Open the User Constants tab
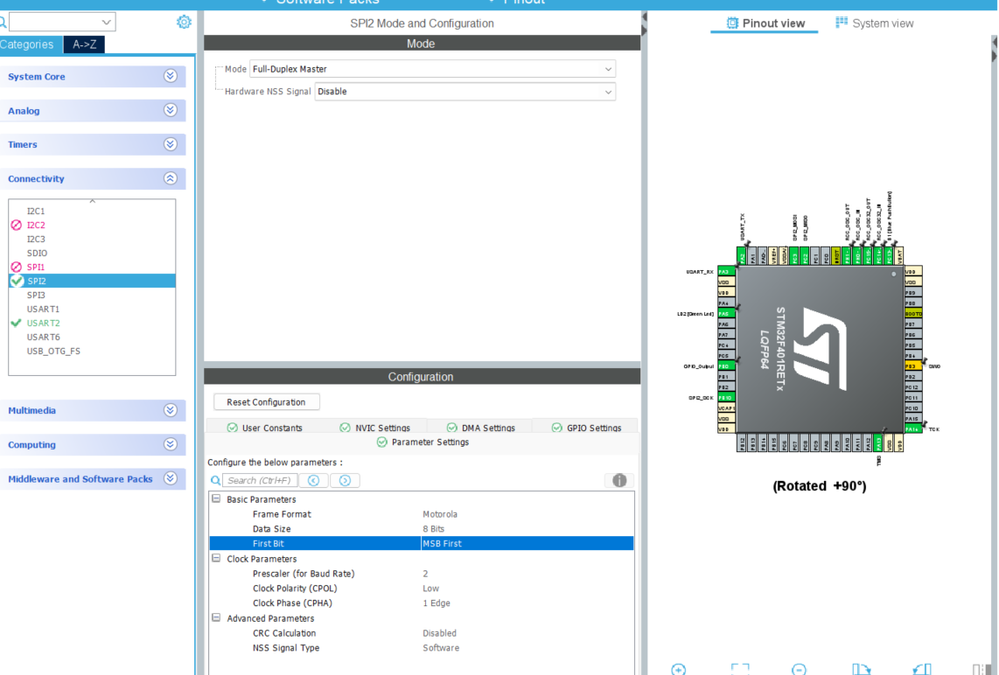The width and height of the screenshot is (999, 675). (264, 428)
